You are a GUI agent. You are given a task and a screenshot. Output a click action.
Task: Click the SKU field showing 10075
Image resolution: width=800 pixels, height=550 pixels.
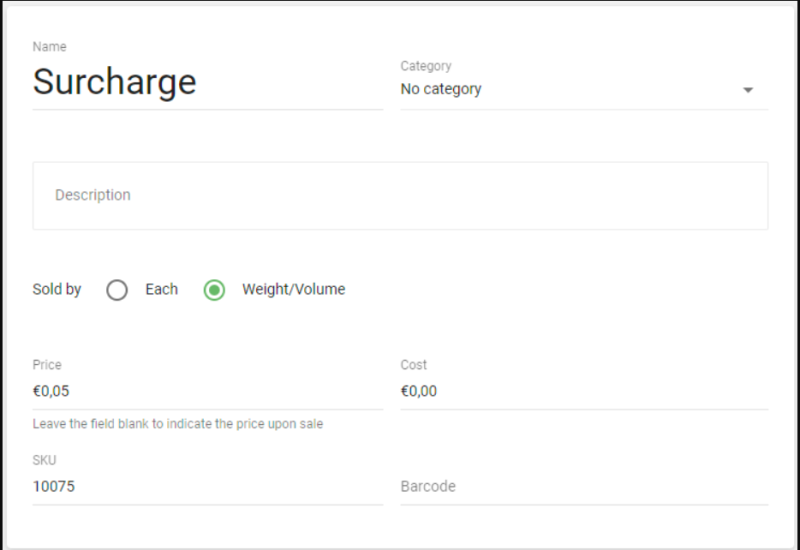pos(207,486)
